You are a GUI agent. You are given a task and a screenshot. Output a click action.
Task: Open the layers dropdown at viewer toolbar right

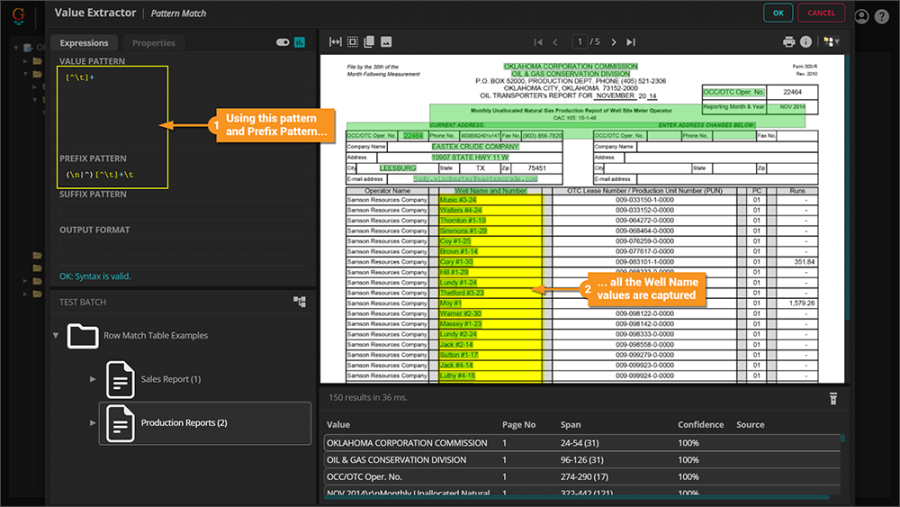point(830,42)
